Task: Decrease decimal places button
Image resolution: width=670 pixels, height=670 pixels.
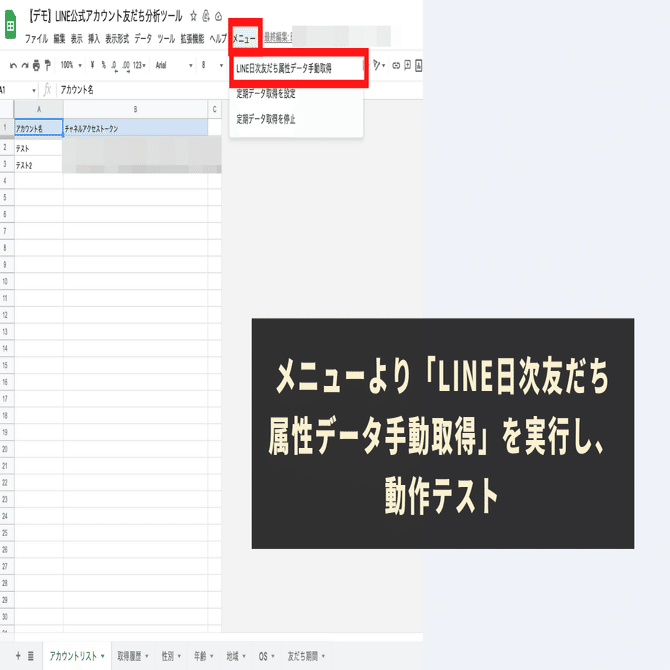Action: pyautogui.click(x=114, y=65)
